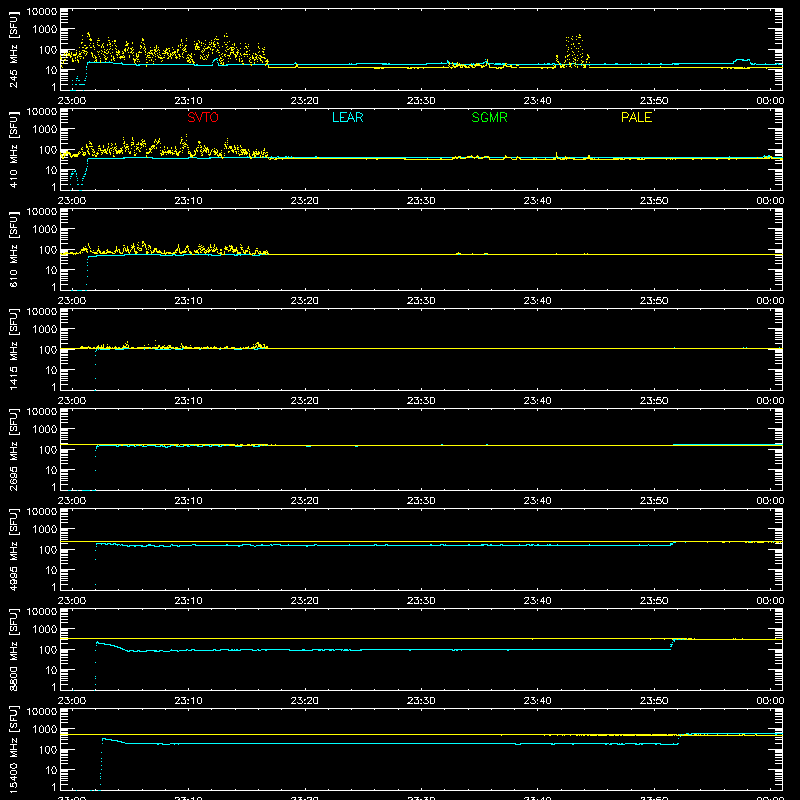800x800 pixels.
Task: Click 23:40 label under the 245 MHz plot
Action: coord(537,101)
